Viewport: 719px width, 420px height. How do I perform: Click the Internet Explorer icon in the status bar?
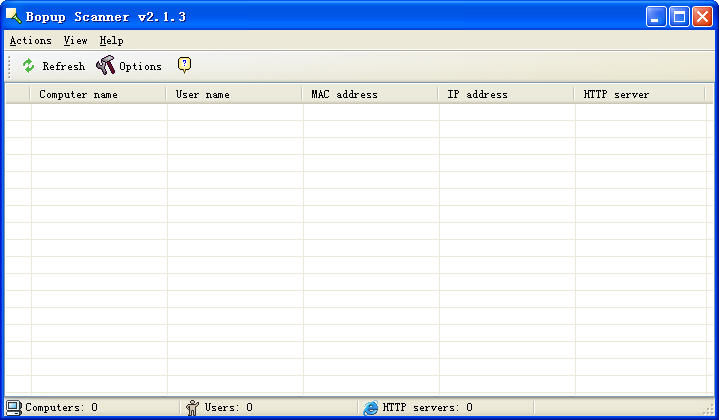click(x=371, y=408)
